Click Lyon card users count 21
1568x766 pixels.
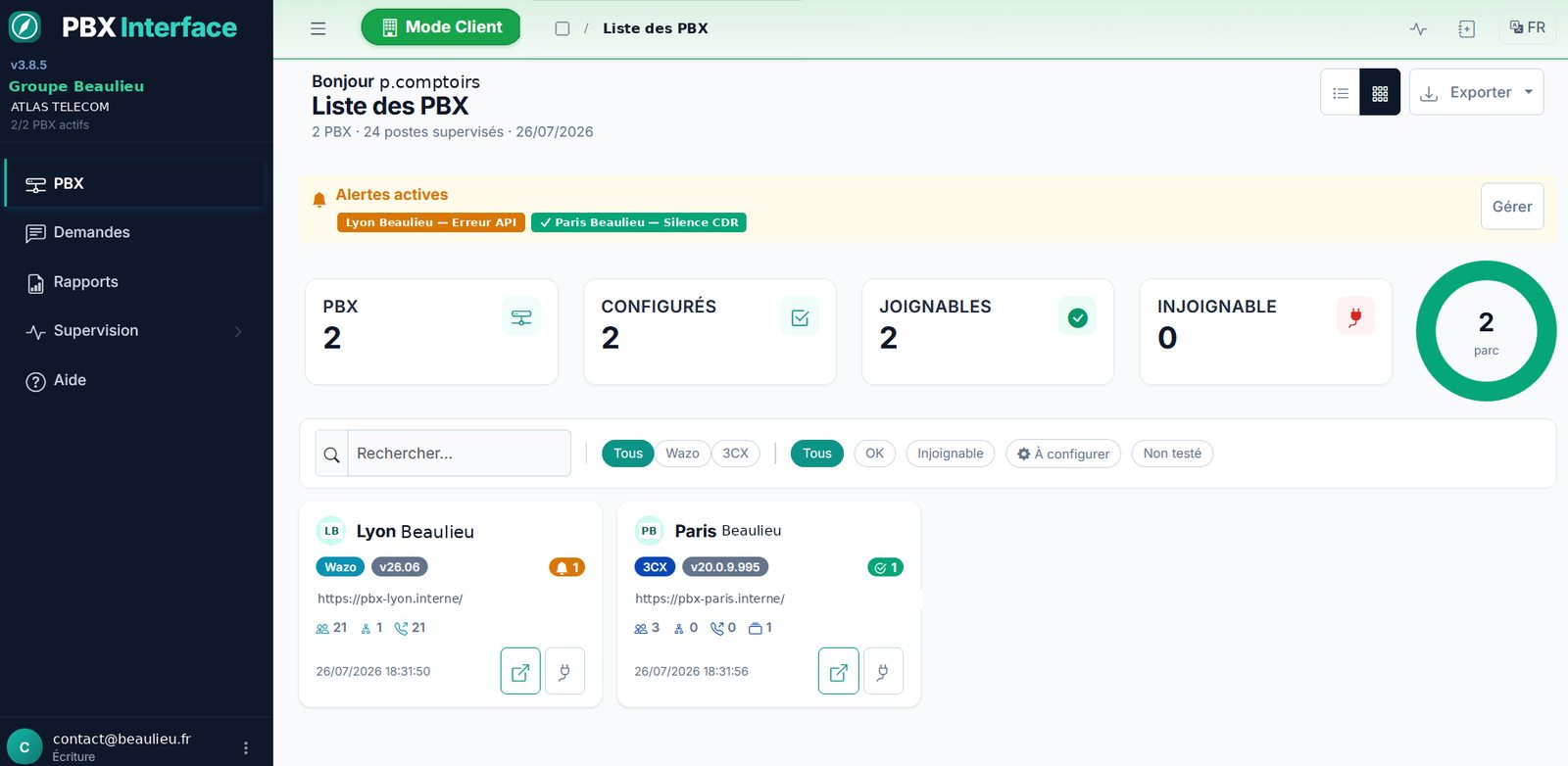[x=331, y=628]
